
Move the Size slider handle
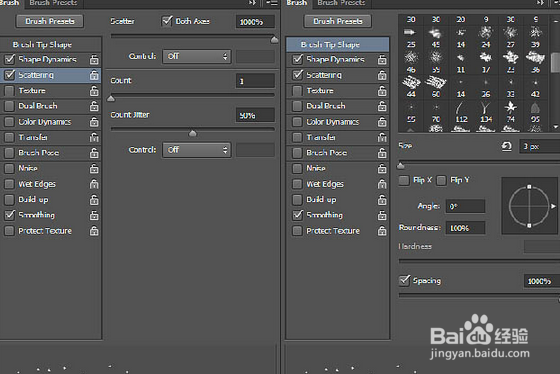coord(401,165)
